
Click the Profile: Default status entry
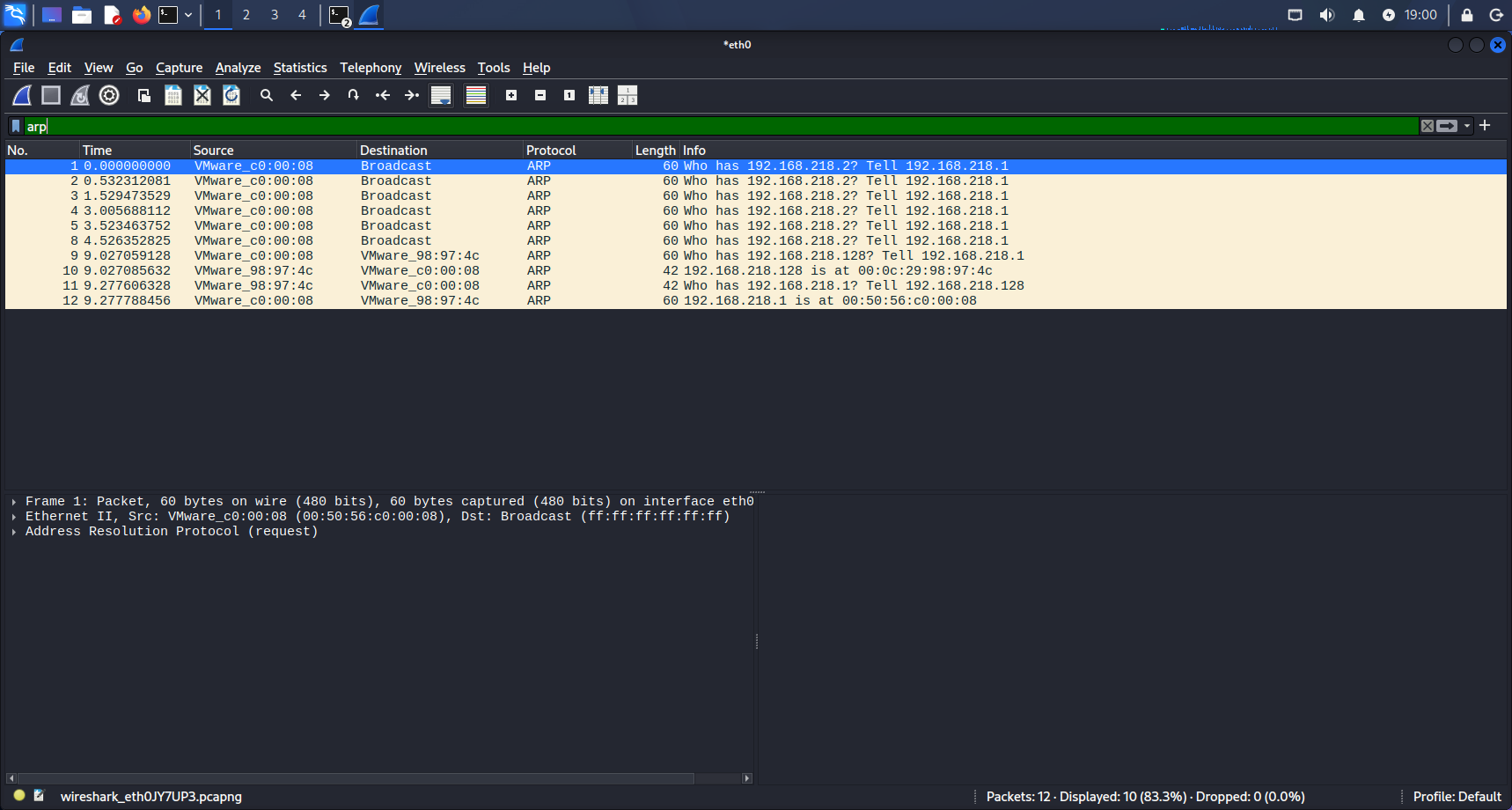[x=1457, y=797]
